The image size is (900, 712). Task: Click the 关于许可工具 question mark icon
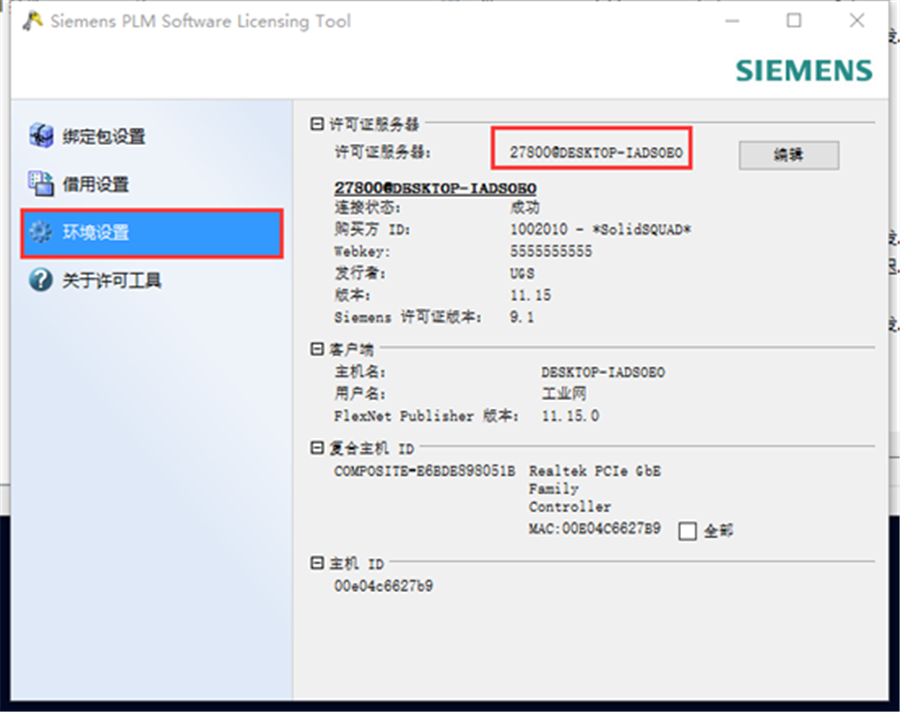click(x=41, y=280)
